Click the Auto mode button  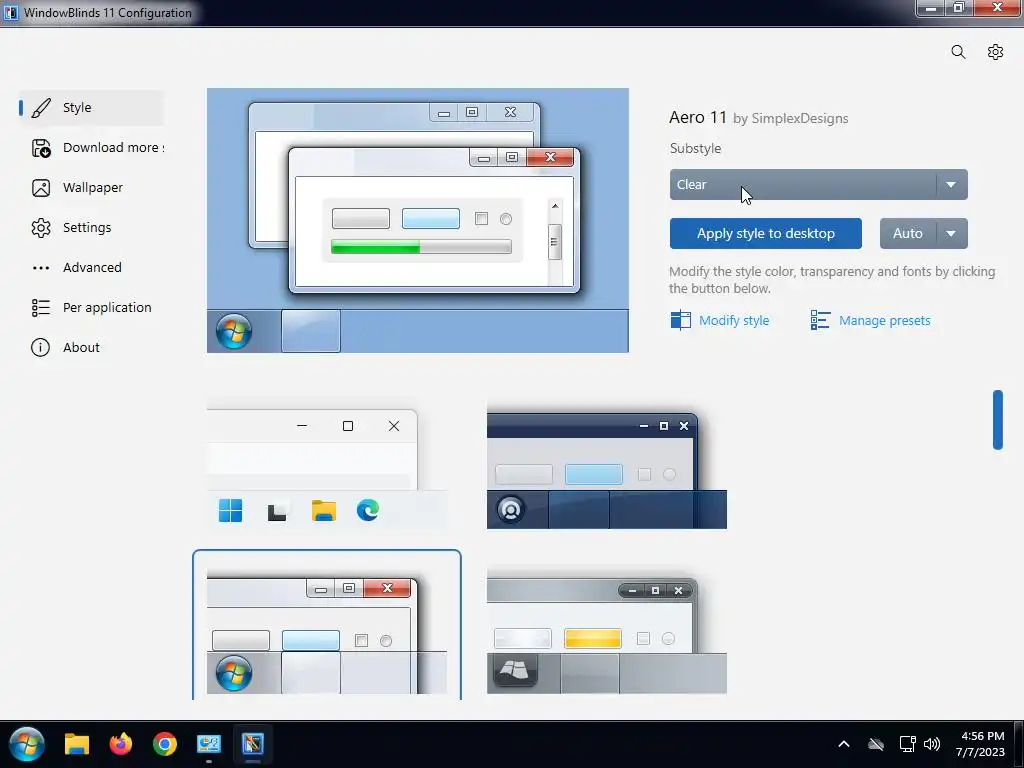(908, 233)
